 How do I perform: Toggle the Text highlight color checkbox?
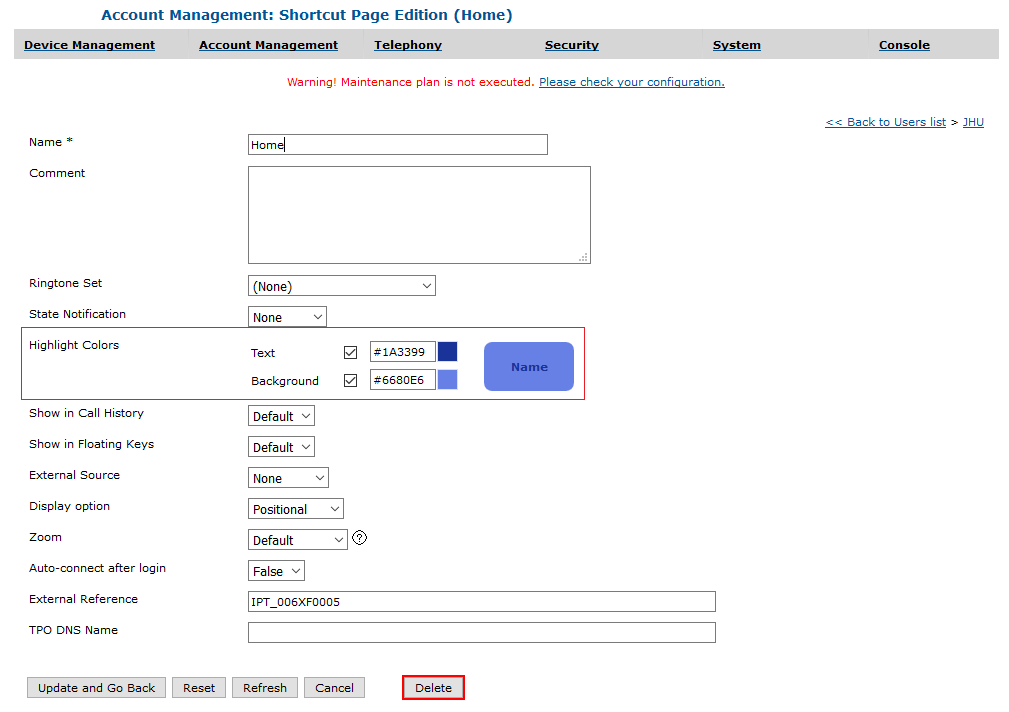pyautogui.click(x=350, y=352)
